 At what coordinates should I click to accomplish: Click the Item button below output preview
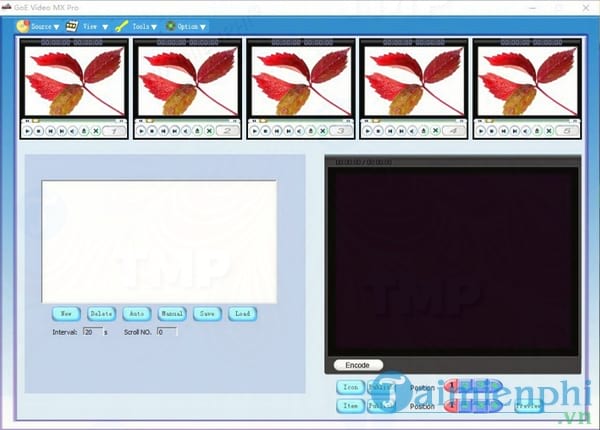pyautogui.click(x=350, y=406)
